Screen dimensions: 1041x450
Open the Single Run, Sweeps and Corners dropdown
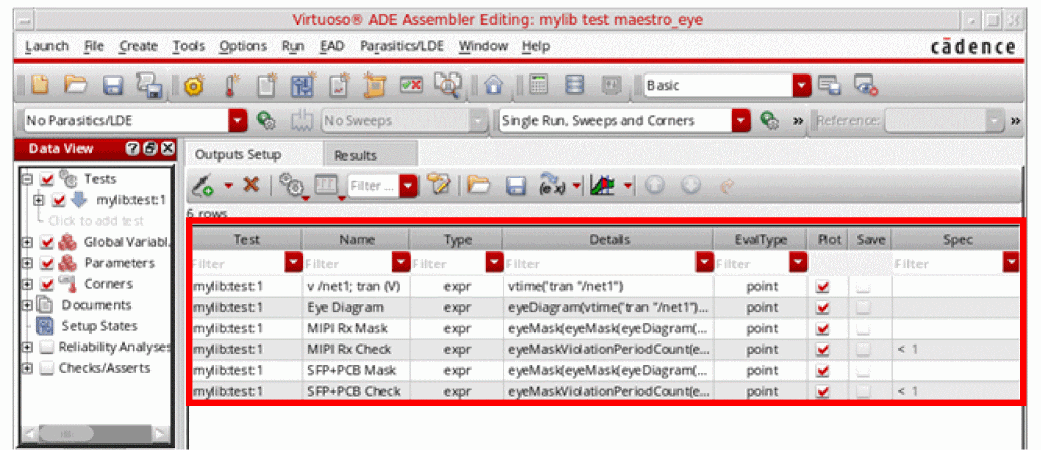click(x=740, y=121)
